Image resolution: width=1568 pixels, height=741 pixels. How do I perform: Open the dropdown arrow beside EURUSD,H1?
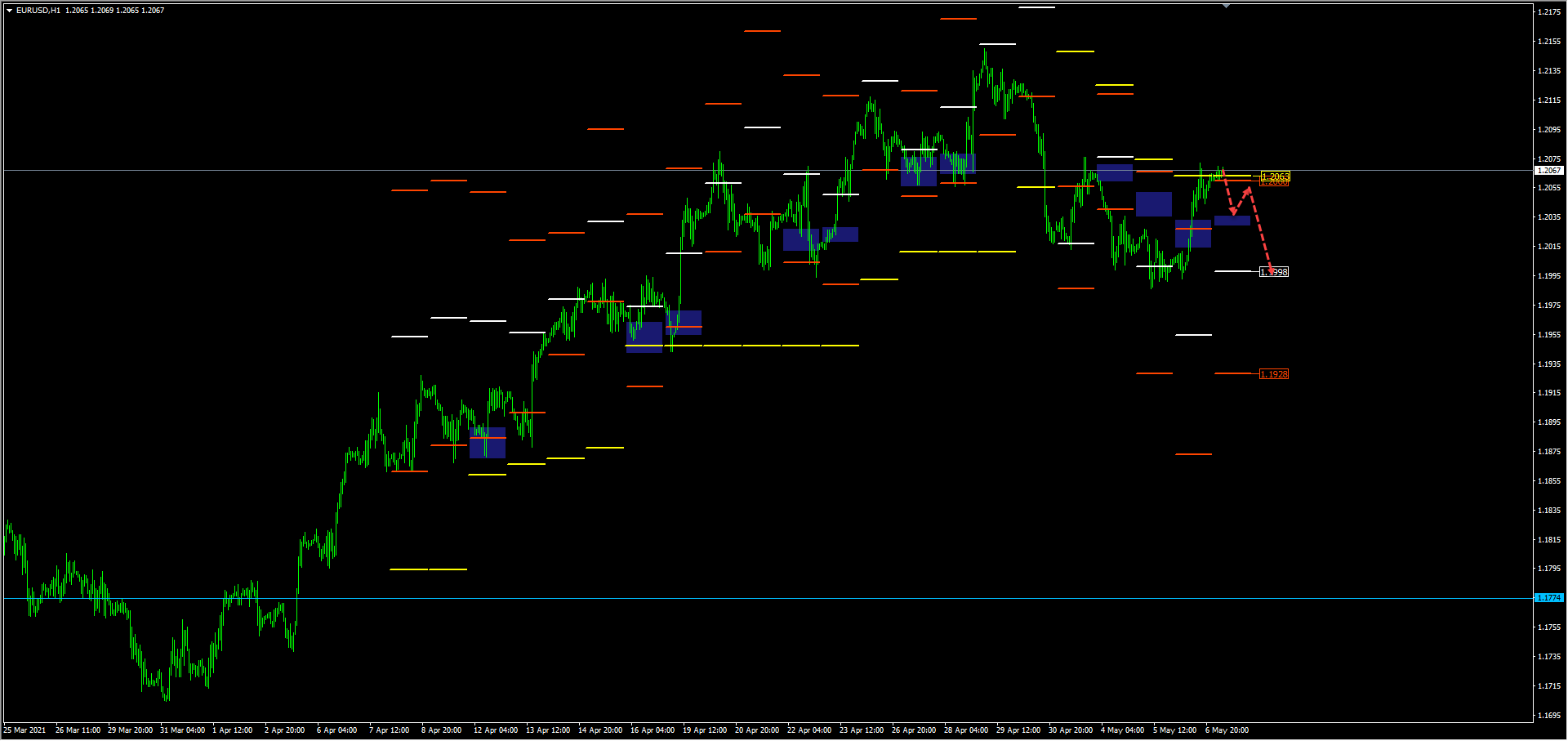point(9,11)
